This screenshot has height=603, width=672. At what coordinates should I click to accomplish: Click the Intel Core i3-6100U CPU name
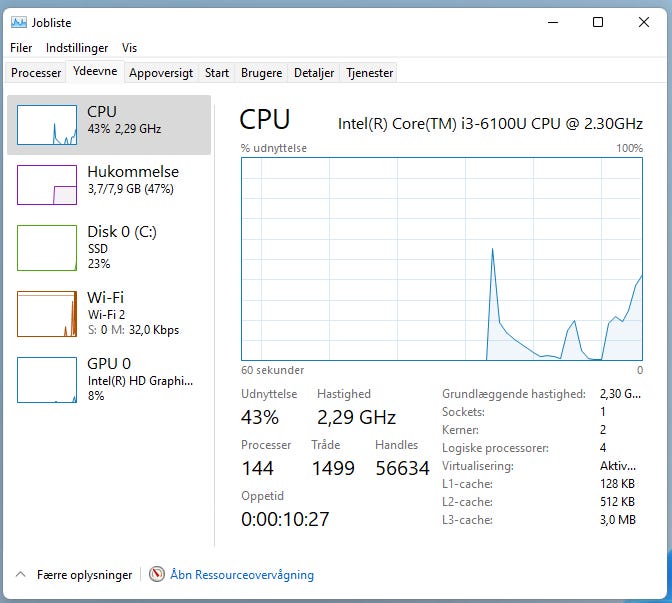(x=490, y=124)
